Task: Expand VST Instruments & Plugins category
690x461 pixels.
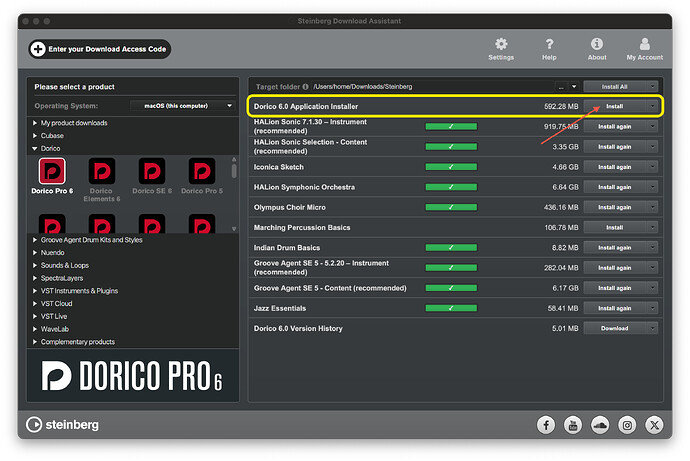Action: (35, 291)
